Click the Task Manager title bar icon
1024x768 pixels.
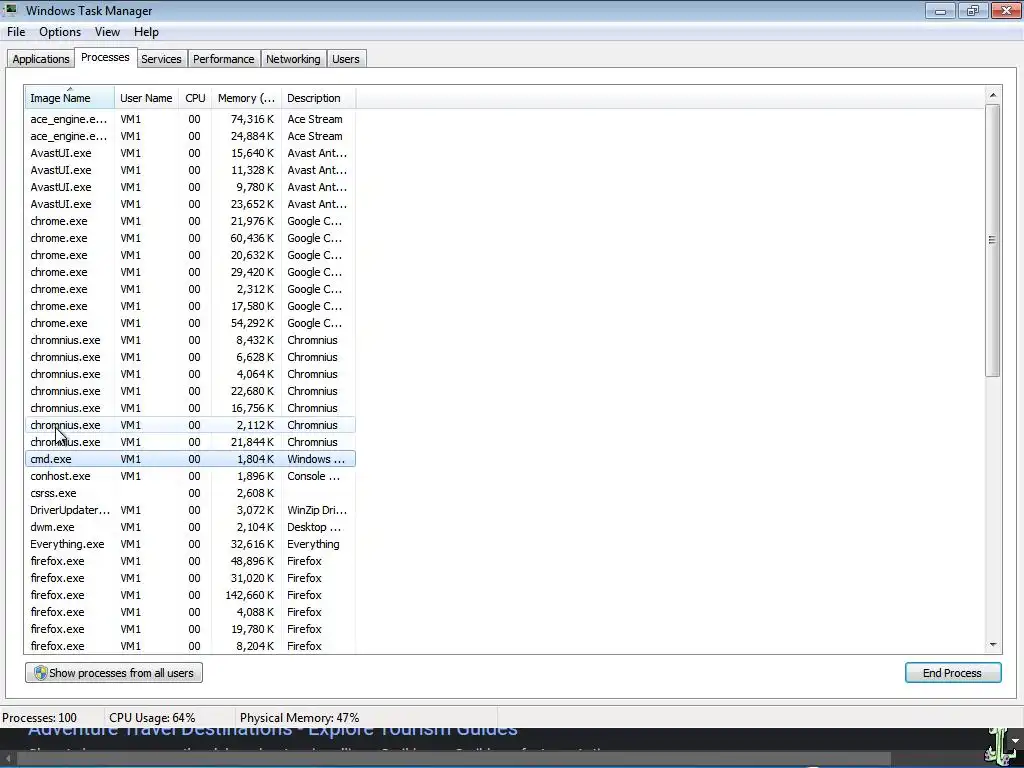coord(10,10)
